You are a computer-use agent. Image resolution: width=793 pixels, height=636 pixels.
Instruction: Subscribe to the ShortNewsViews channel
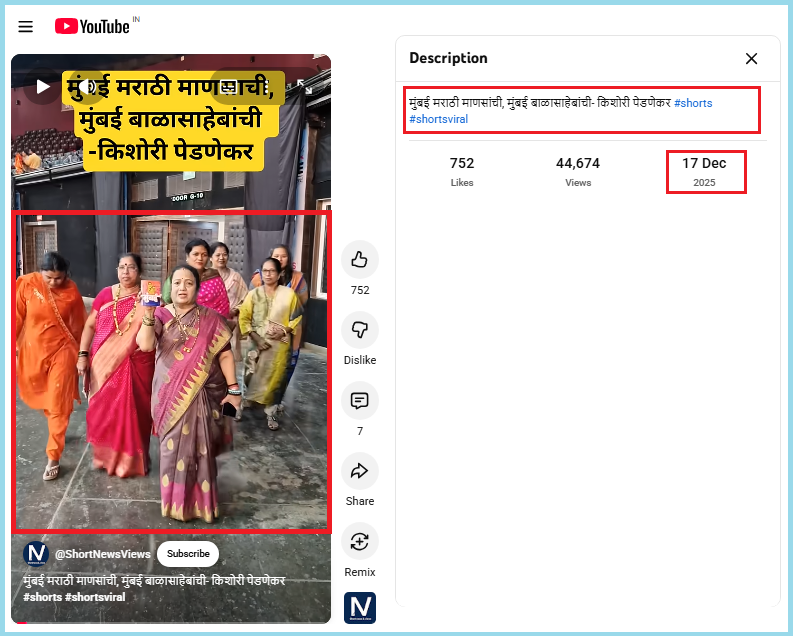pyautogui.click(x=188, y=554)
